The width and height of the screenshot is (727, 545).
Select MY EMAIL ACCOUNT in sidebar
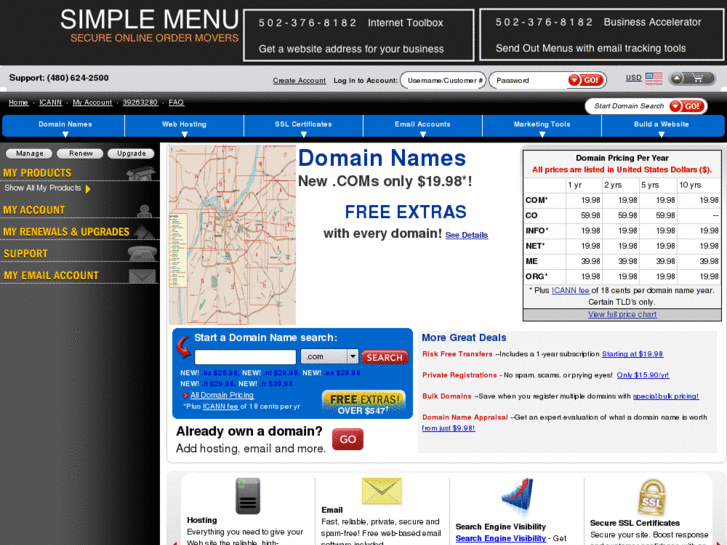(51, 276)
